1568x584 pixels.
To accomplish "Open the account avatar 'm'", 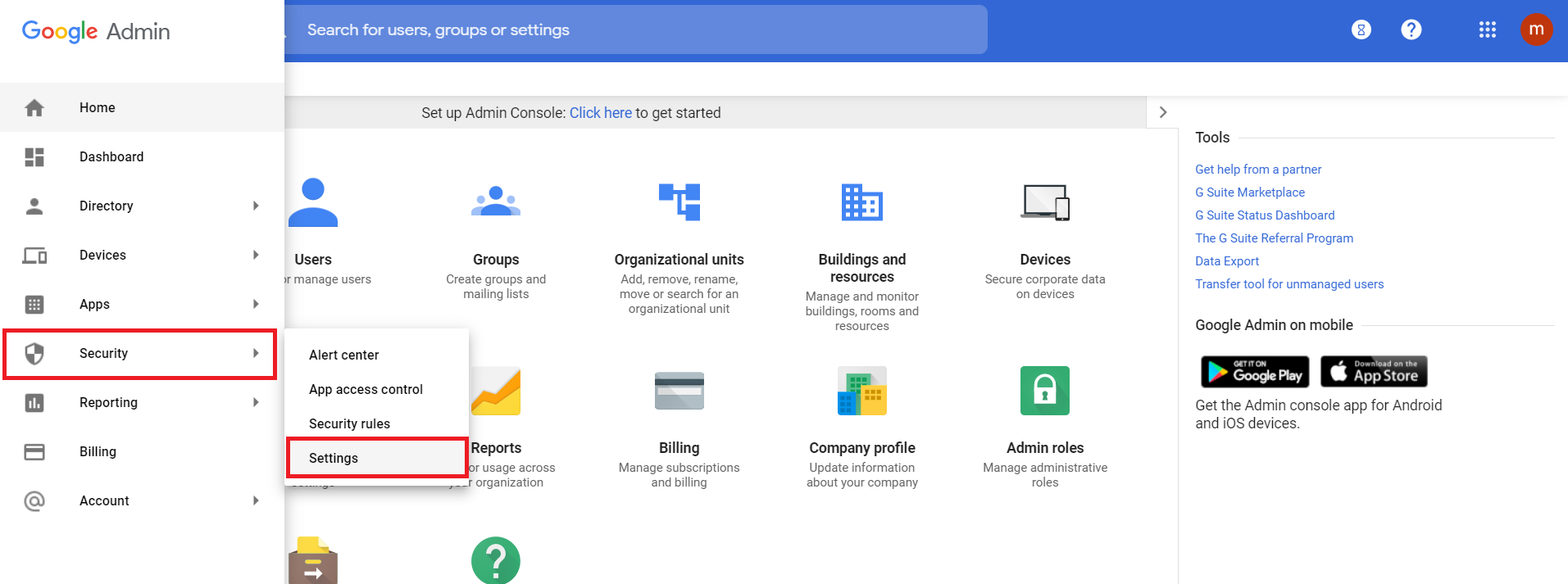I will tap(1537, 29).
